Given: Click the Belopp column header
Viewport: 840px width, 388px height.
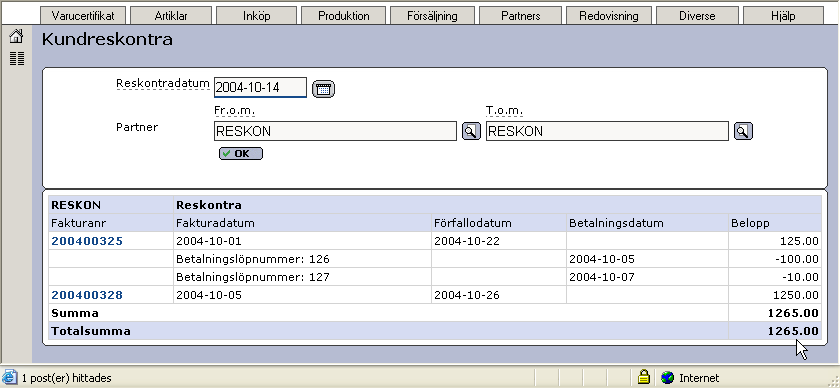Looking at the screenshot, I should point(750,223).
